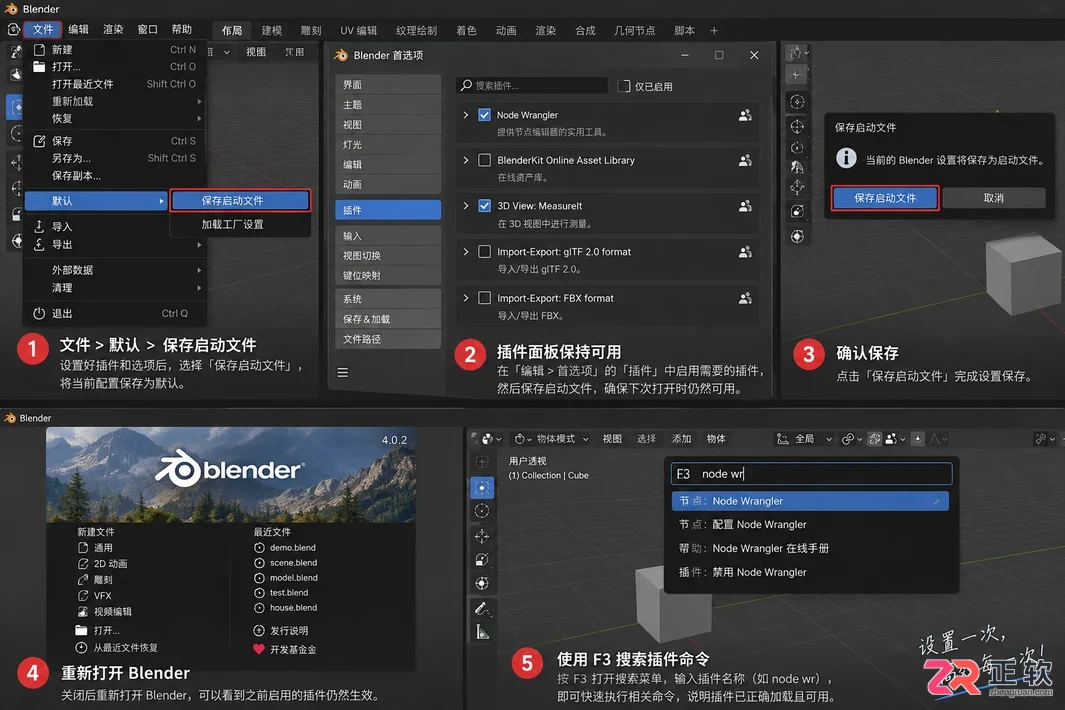The height and width of the screenshot is (710, 1065).
Task: Open 键位映射 section in 首选项 sidebar
Action: point(388,275)
